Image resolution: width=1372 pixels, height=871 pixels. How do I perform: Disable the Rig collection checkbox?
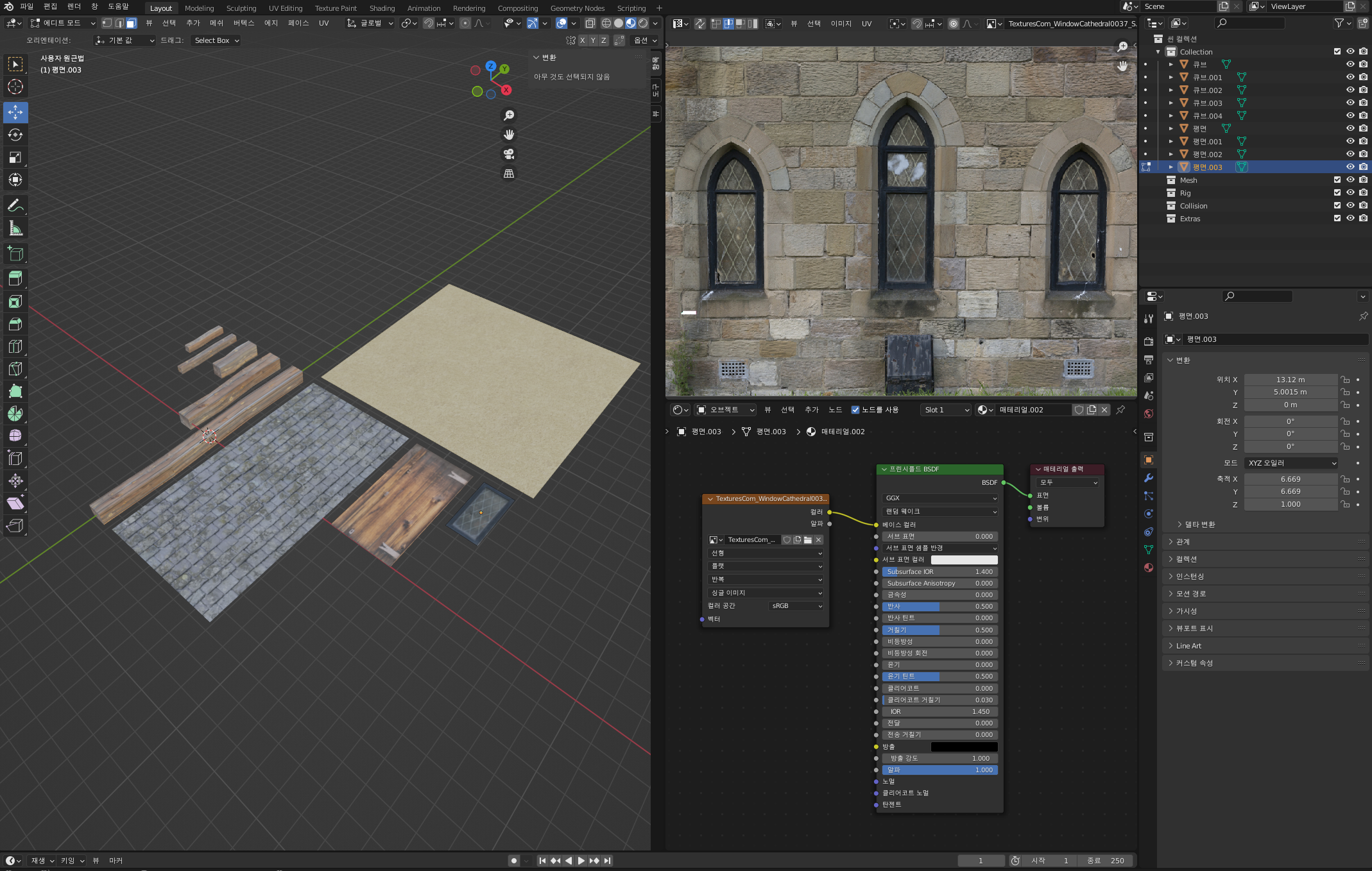click(1337, 192)
